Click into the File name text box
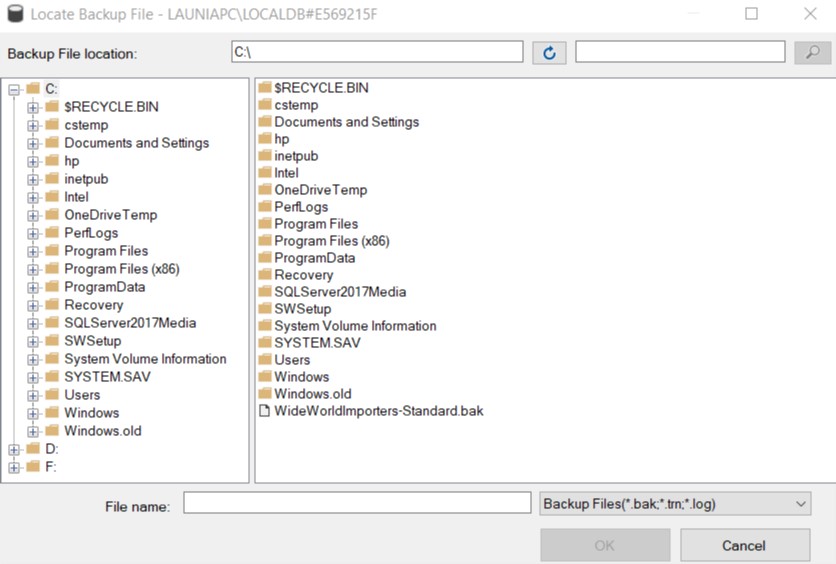836x564 pixels. [x=357, y=503]
